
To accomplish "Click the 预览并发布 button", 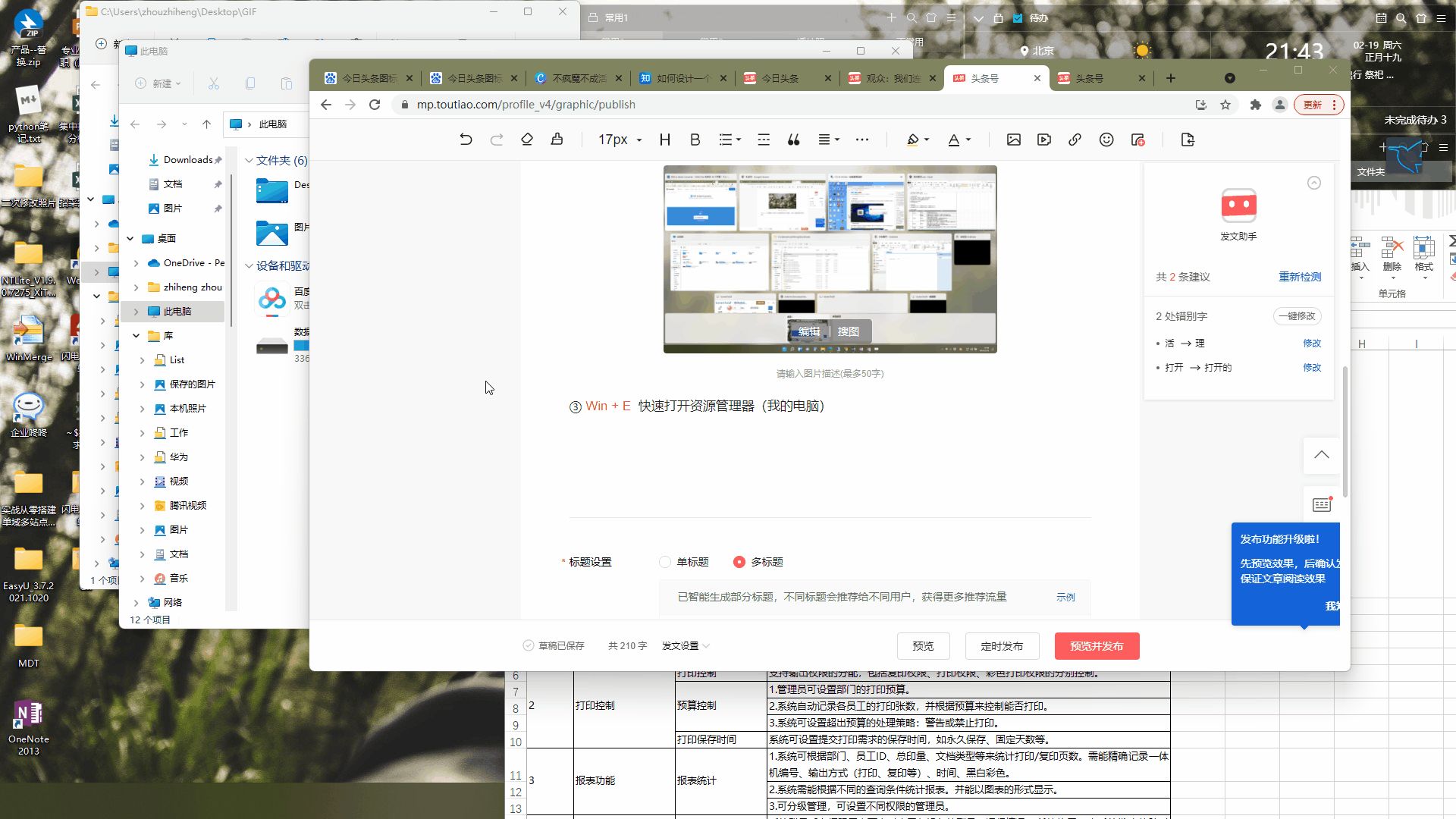I will pos(1097,646).
